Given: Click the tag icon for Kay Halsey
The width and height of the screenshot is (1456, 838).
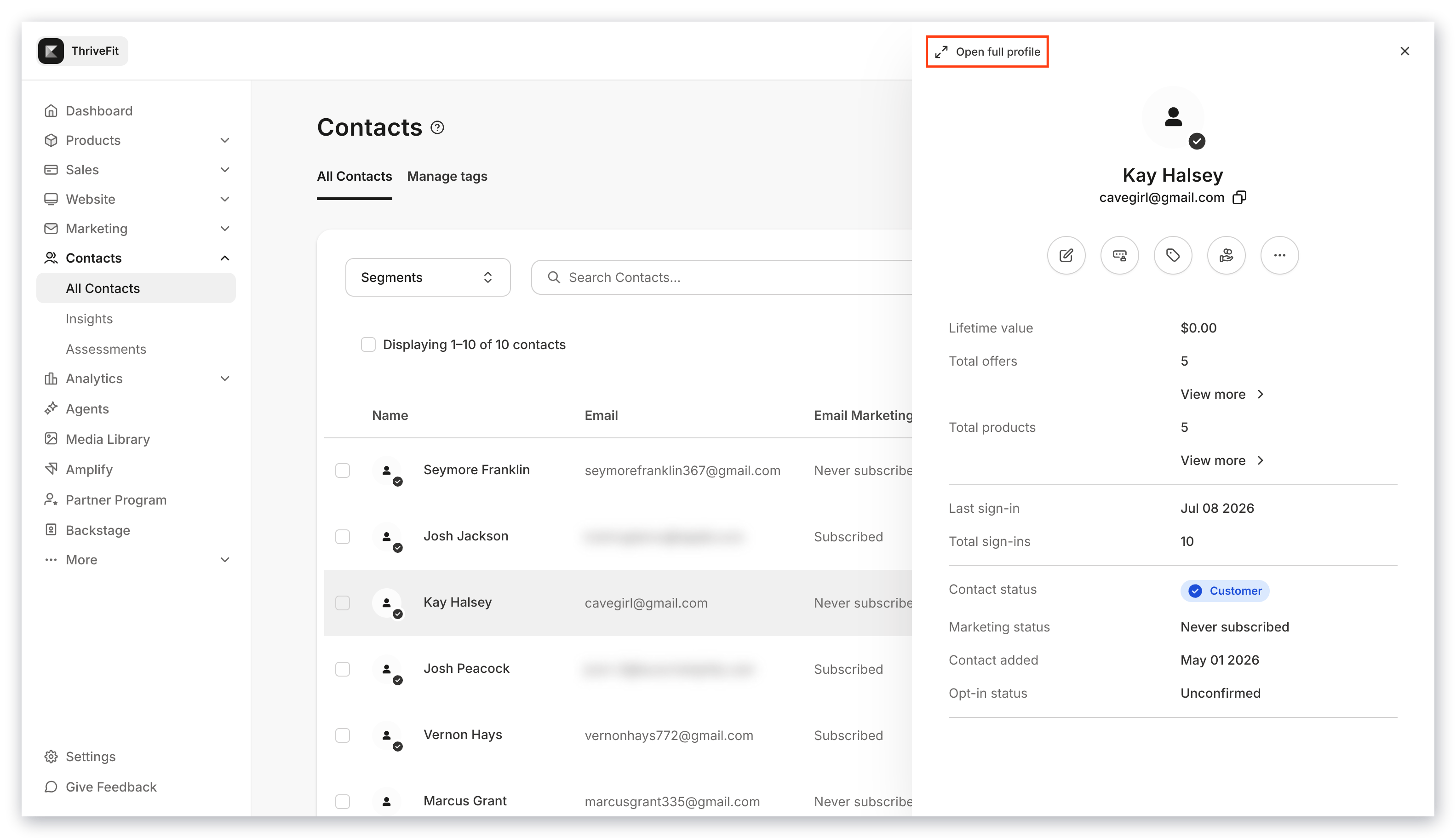Looking at the screenshot, I should pyautogui.click(x=1172, y=255).
